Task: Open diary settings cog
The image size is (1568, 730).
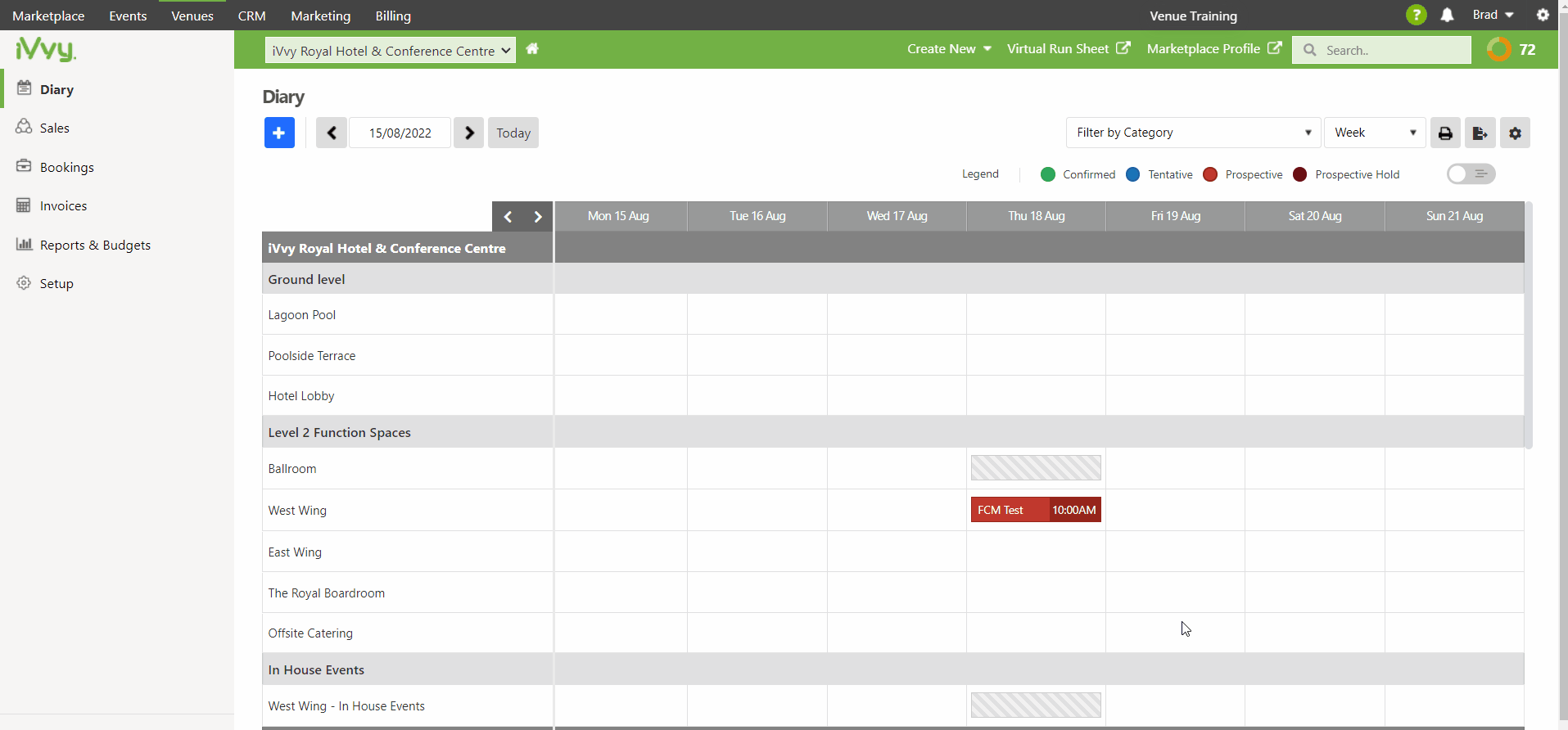Action: [1515, 133]
